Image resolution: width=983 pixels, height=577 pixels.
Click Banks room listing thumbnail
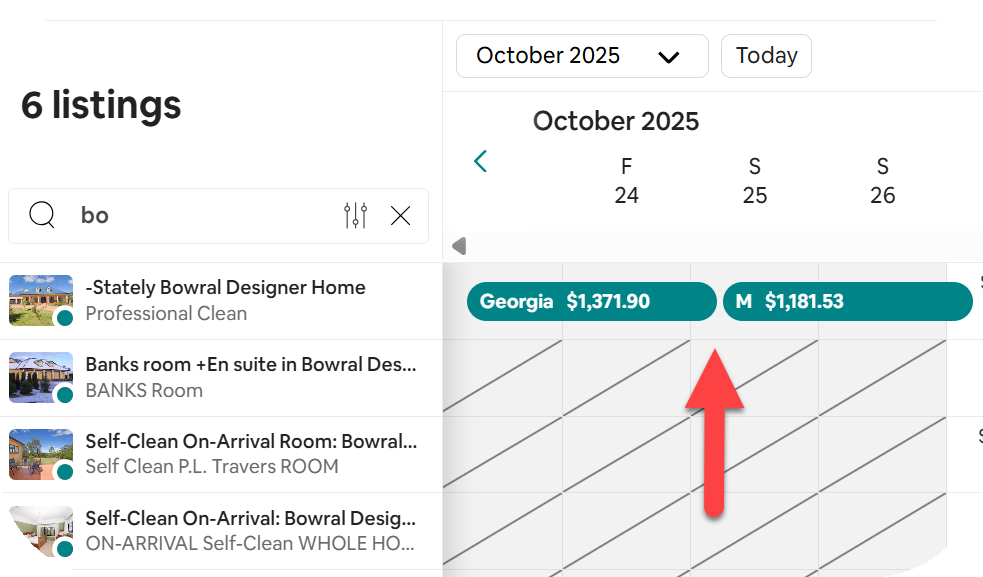click(41, 377)
